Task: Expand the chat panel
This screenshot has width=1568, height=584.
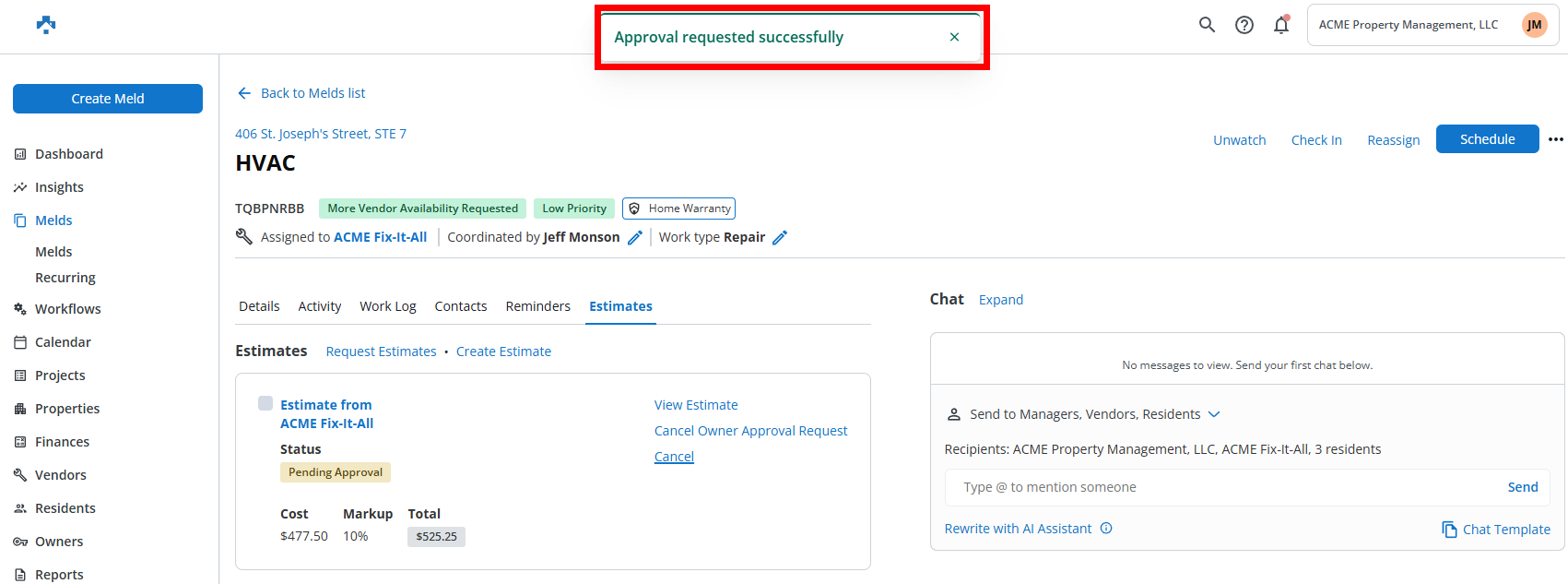Action: point(1000,300)
